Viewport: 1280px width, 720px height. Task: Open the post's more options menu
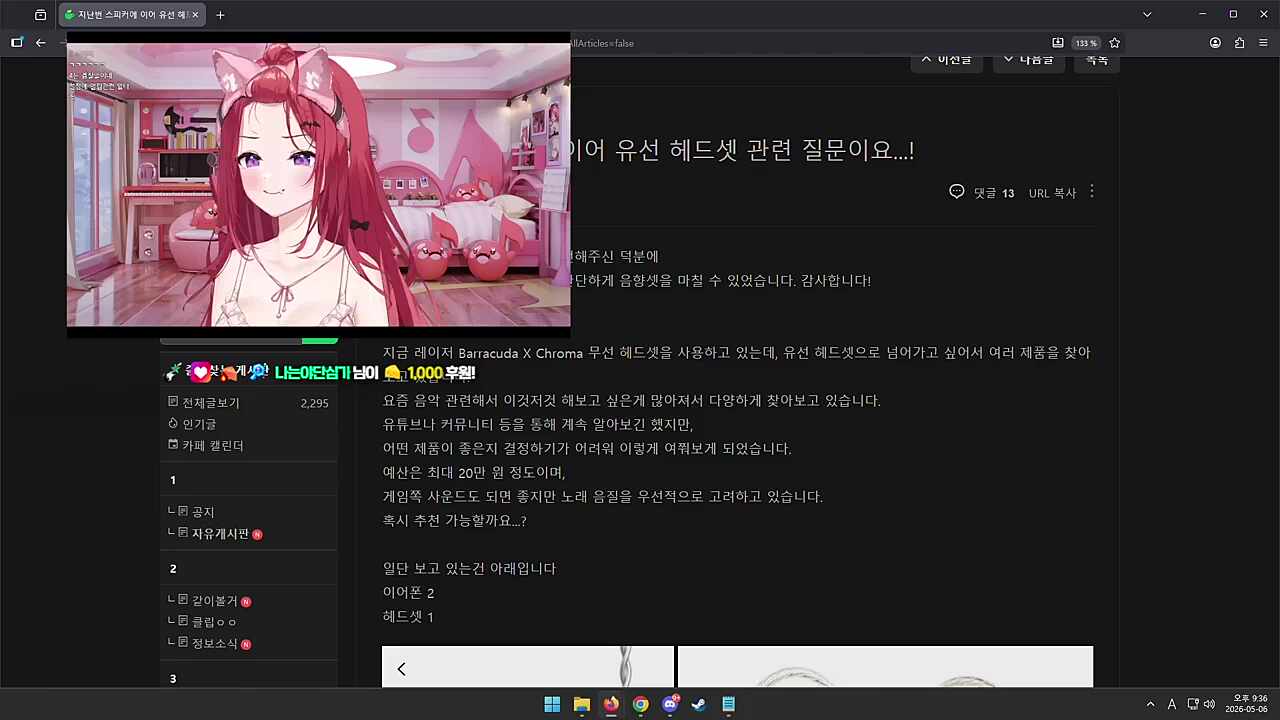click(1092, 191)
